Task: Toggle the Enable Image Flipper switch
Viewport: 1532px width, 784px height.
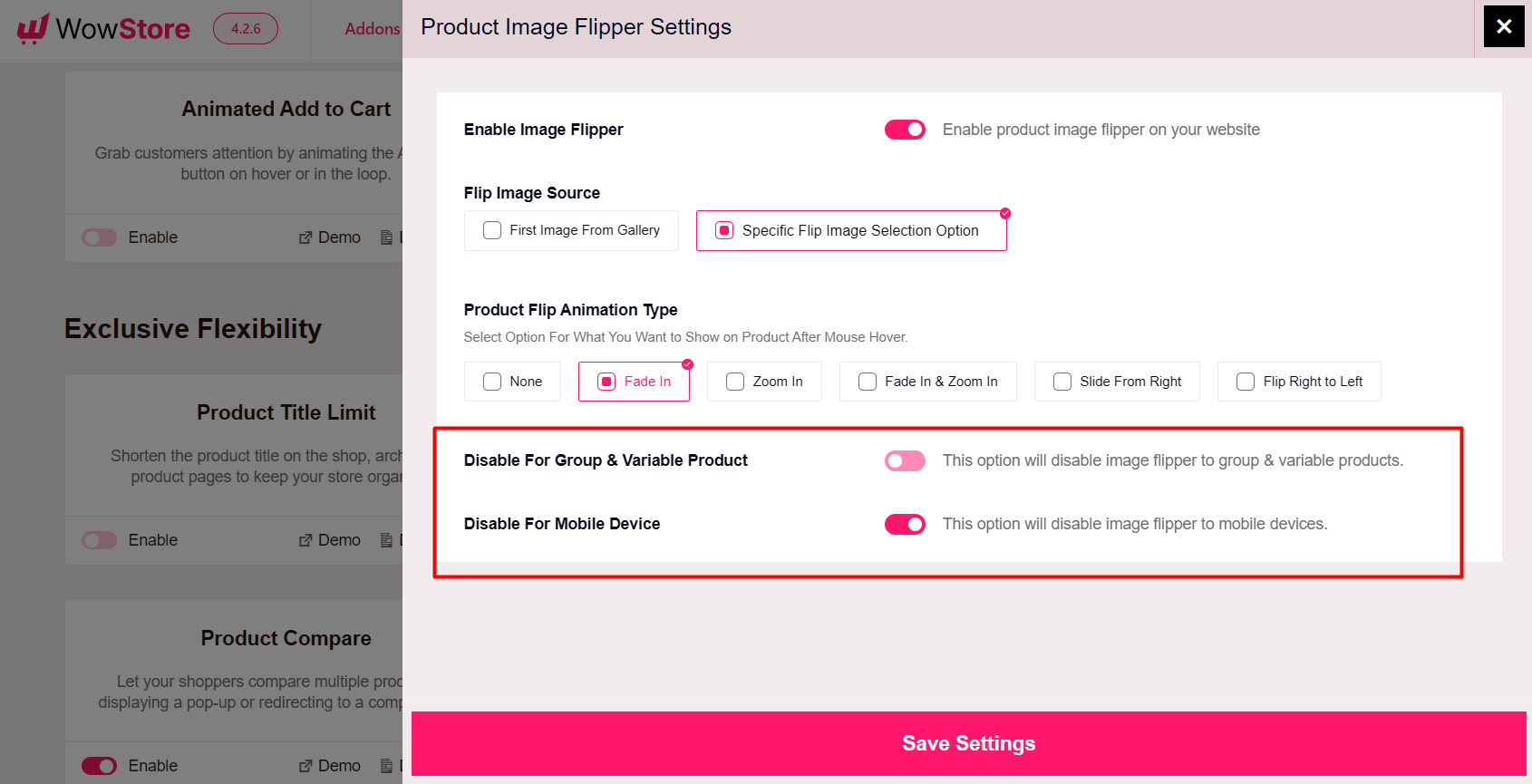Action: pyautogui.click(x=905, y=130)
